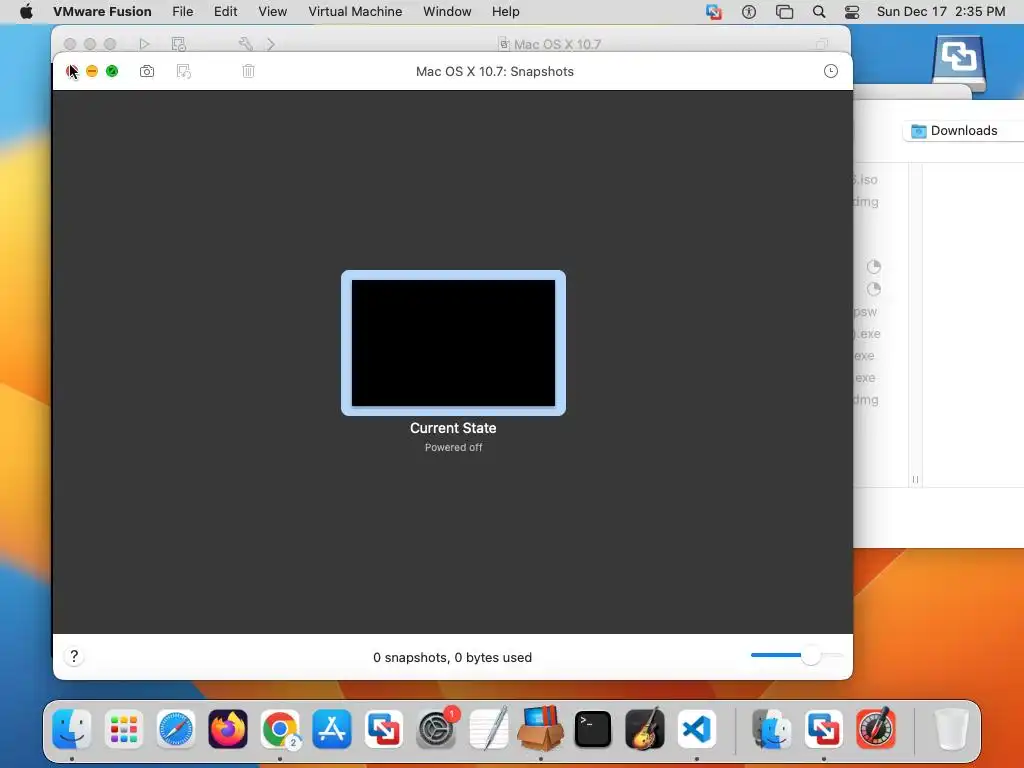Screen dimensions: 1024x768
Task: Click the restore snapshot toolbar icon
Action: point(184,71)
